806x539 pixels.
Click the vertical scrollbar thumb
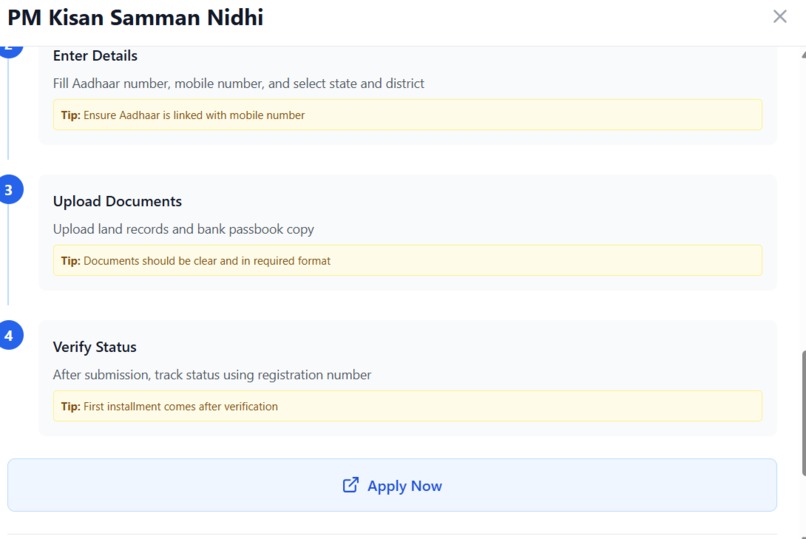[803, 413]
